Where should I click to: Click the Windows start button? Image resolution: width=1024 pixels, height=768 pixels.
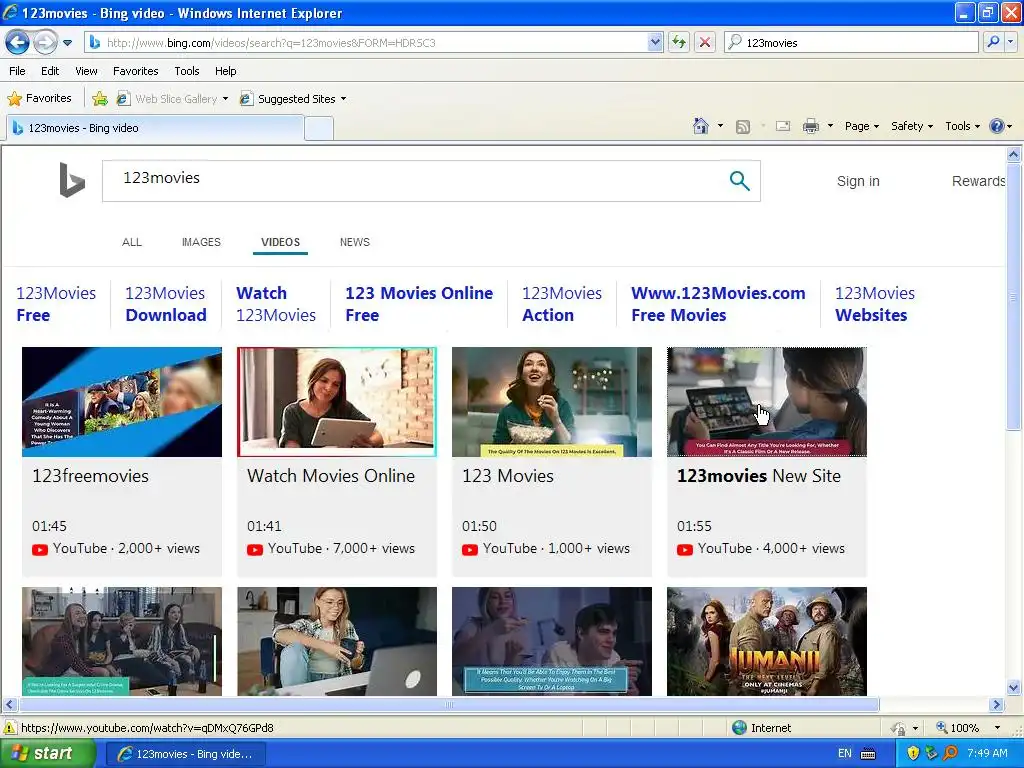tap(47, 754)
